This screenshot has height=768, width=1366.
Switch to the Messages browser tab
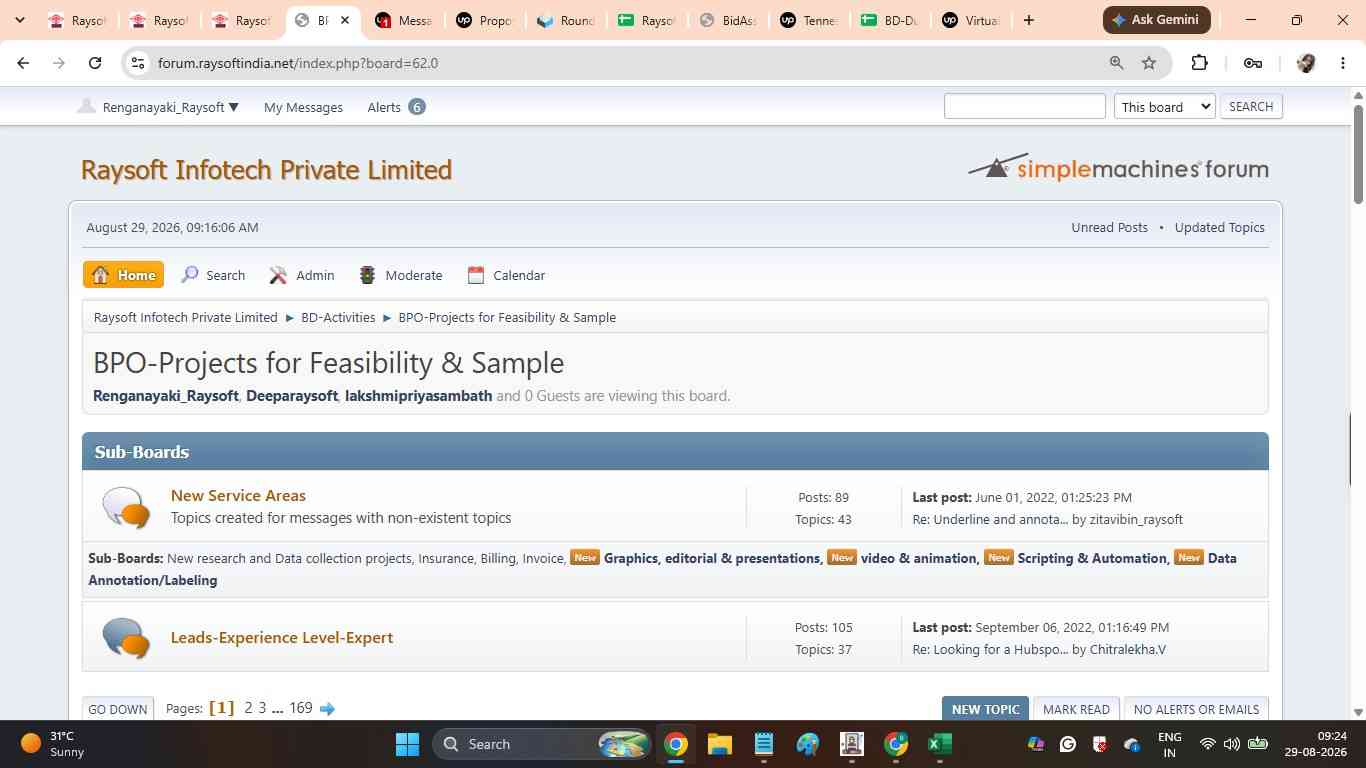404,20
